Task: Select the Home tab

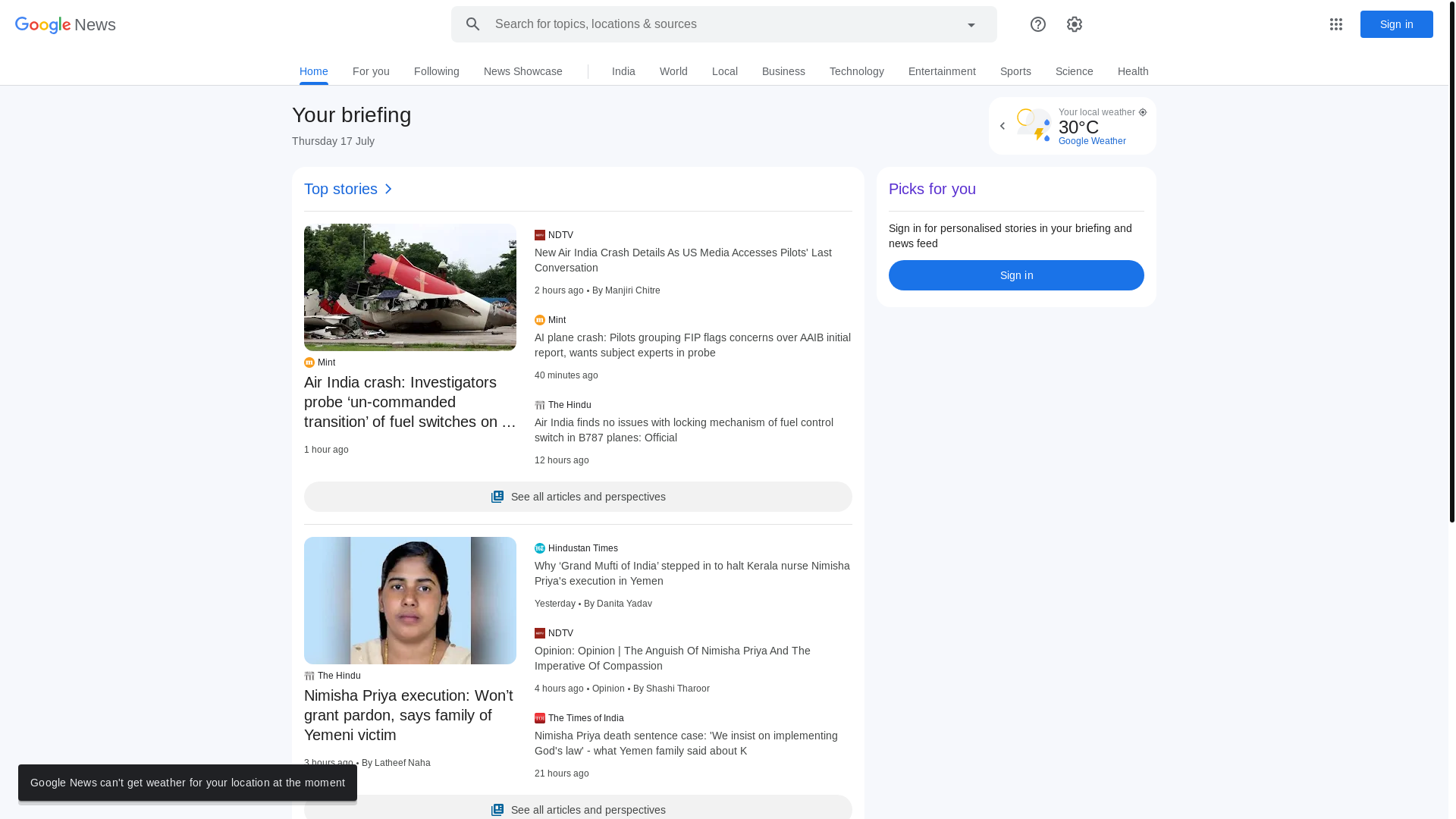Action: coord(313,71)
